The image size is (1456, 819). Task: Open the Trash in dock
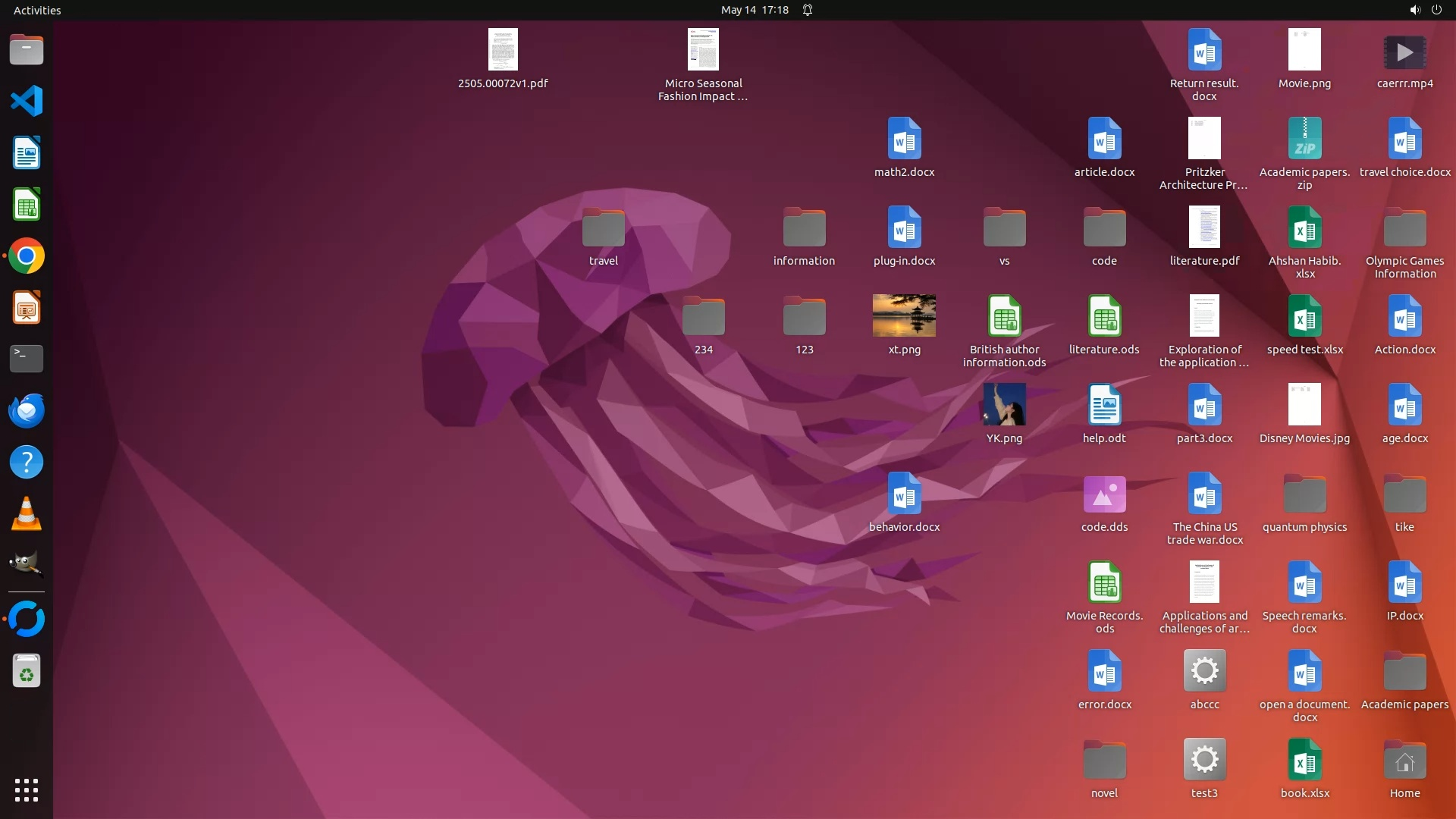pyautogui.click(x=27, y=670)
